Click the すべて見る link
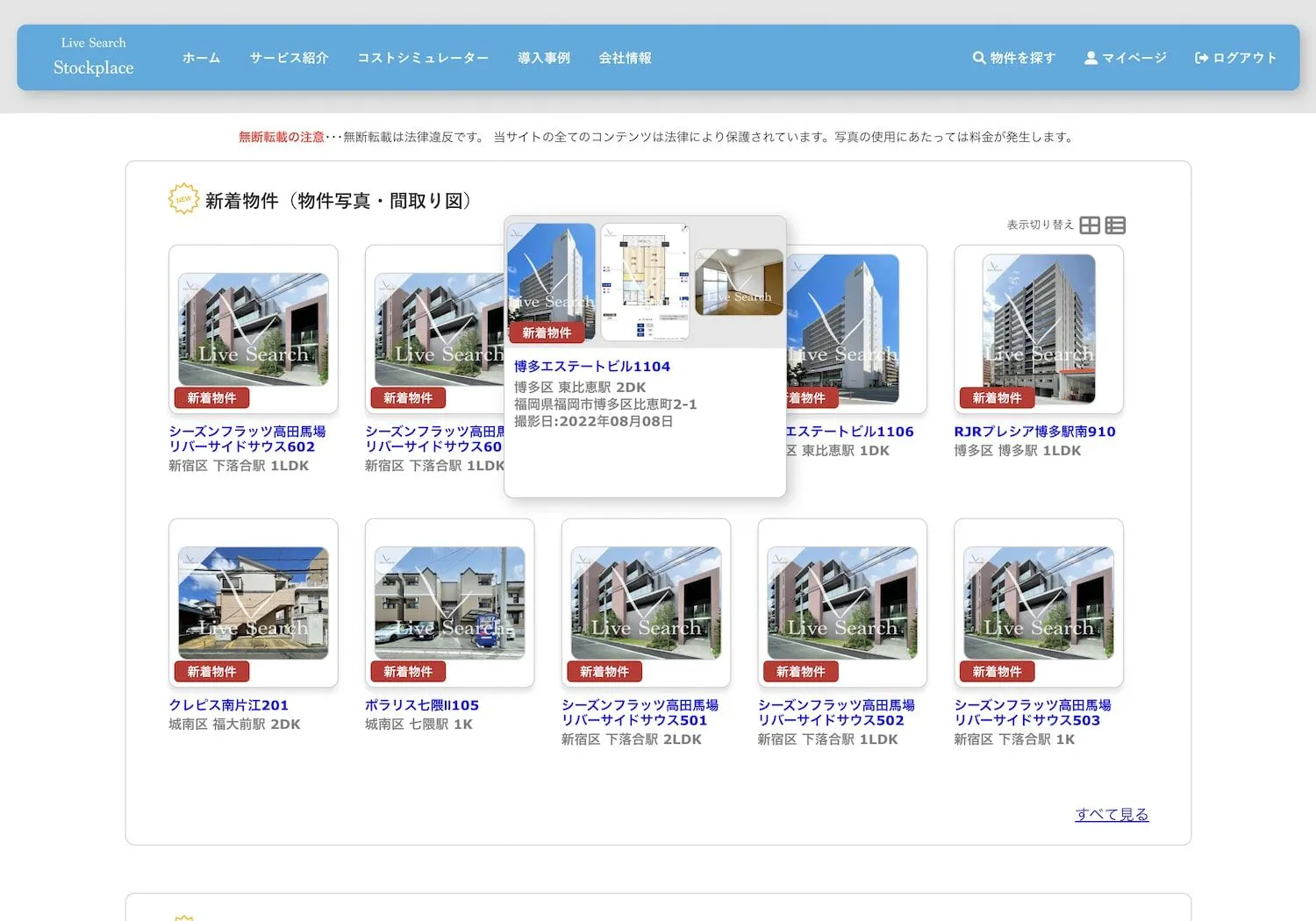 1112,814
